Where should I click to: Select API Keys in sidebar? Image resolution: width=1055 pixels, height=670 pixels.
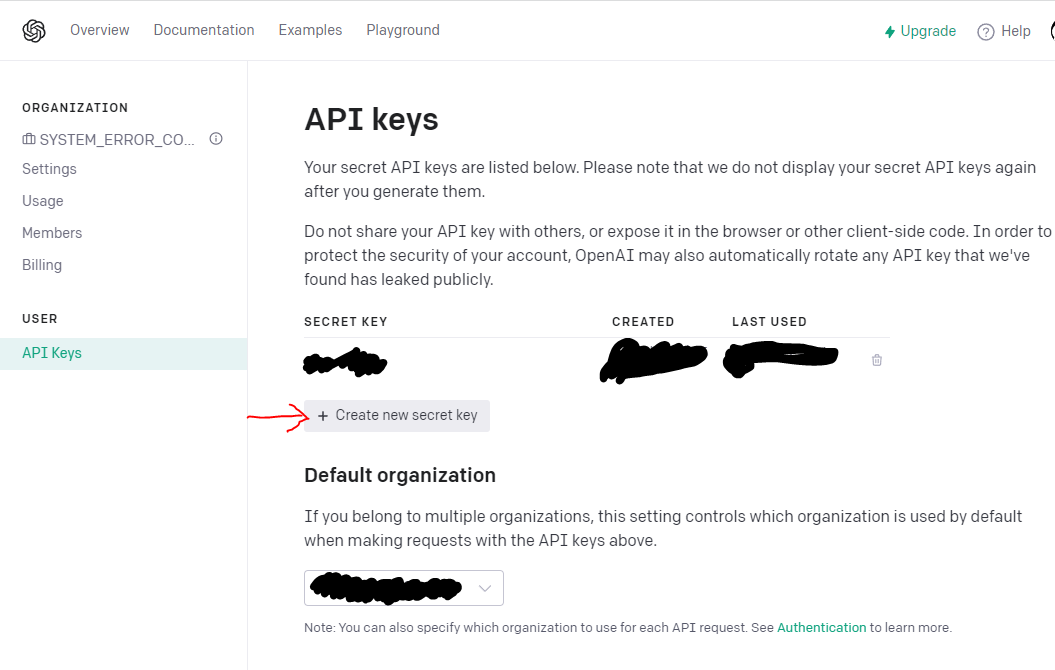[x=124, y=353]
